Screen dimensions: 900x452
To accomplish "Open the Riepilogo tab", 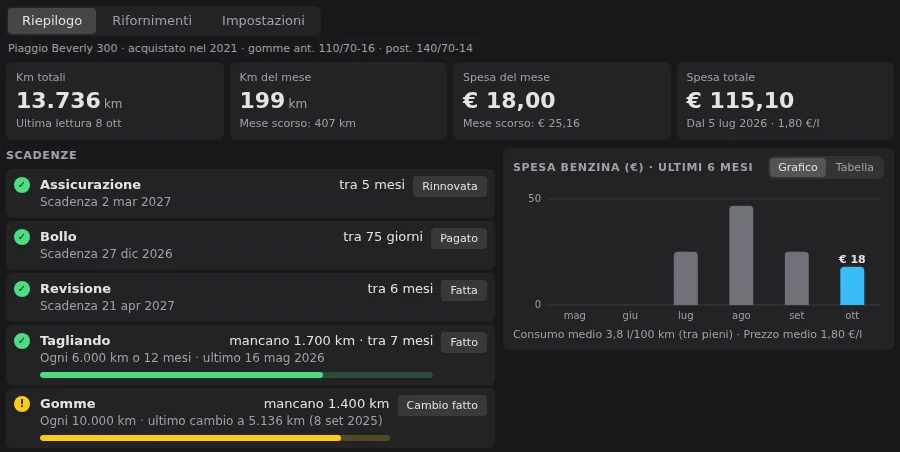I will pos(52,21).
